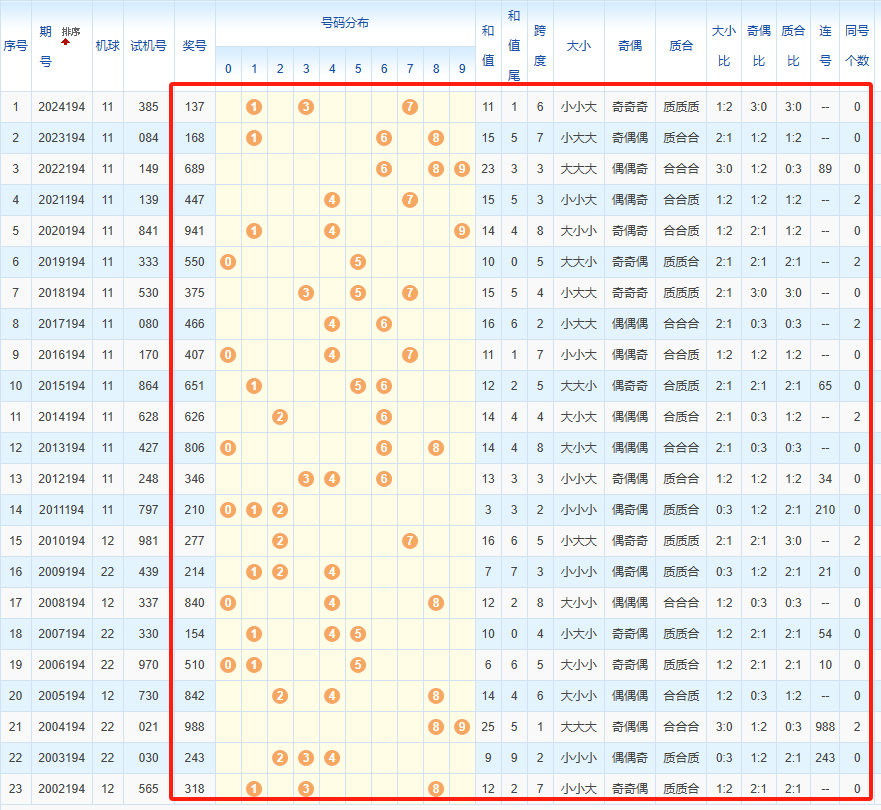Image resolution: width=881 pixels, height=810 pixels.
Task: Click the 奖号 column header
Action: 195,45
